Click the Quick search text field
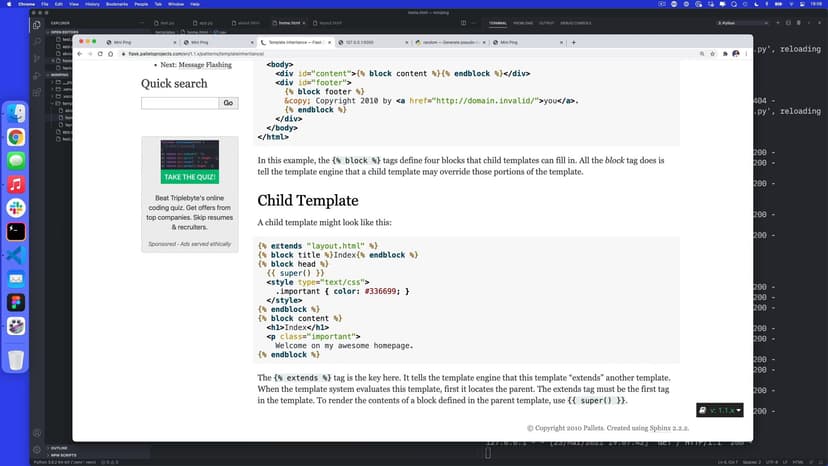This screenshot has width=828, height=466. pyautogui.click(x=179, y=103)
